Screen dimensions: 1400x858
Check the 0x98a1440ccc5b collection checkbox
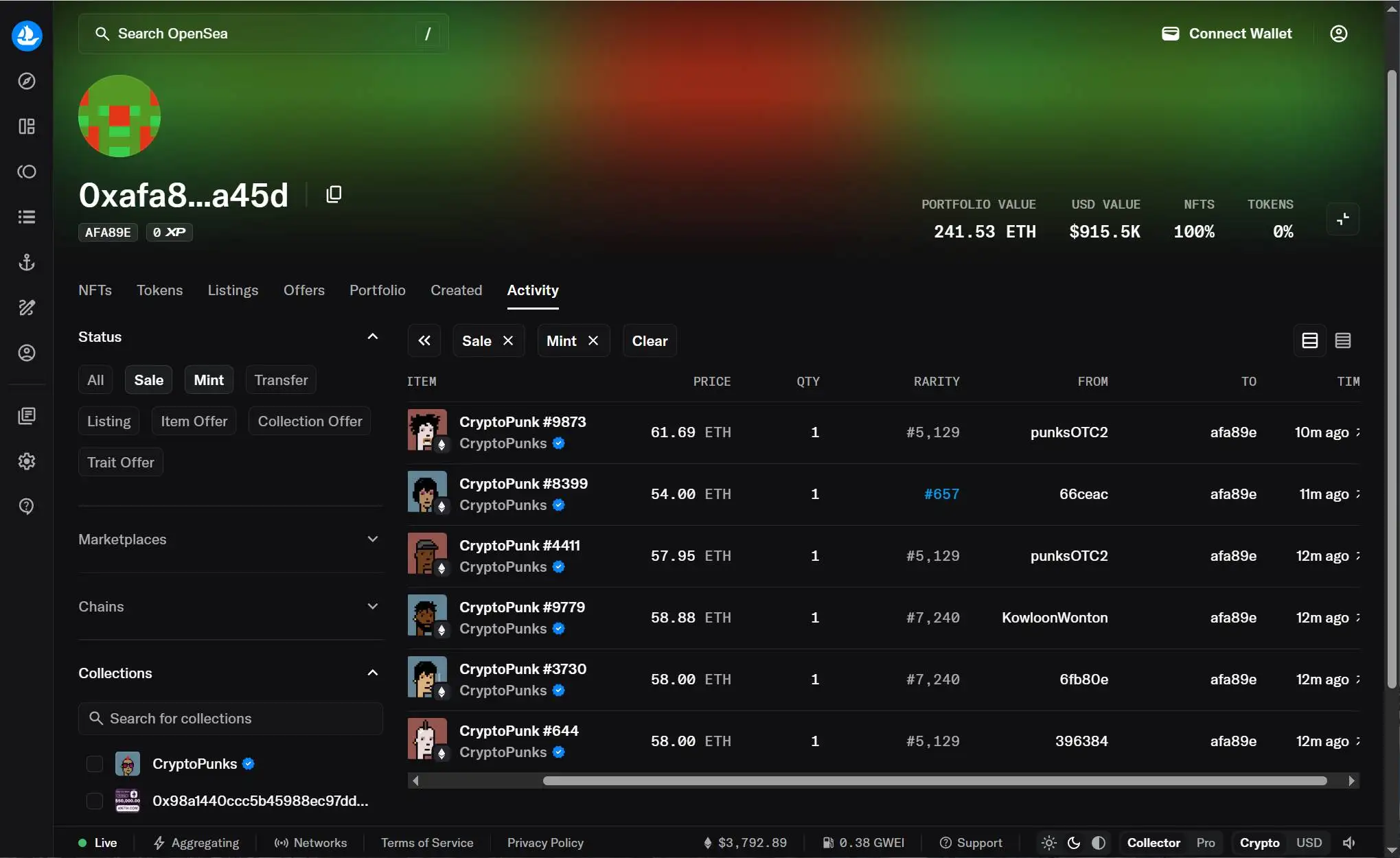[95, 801]
